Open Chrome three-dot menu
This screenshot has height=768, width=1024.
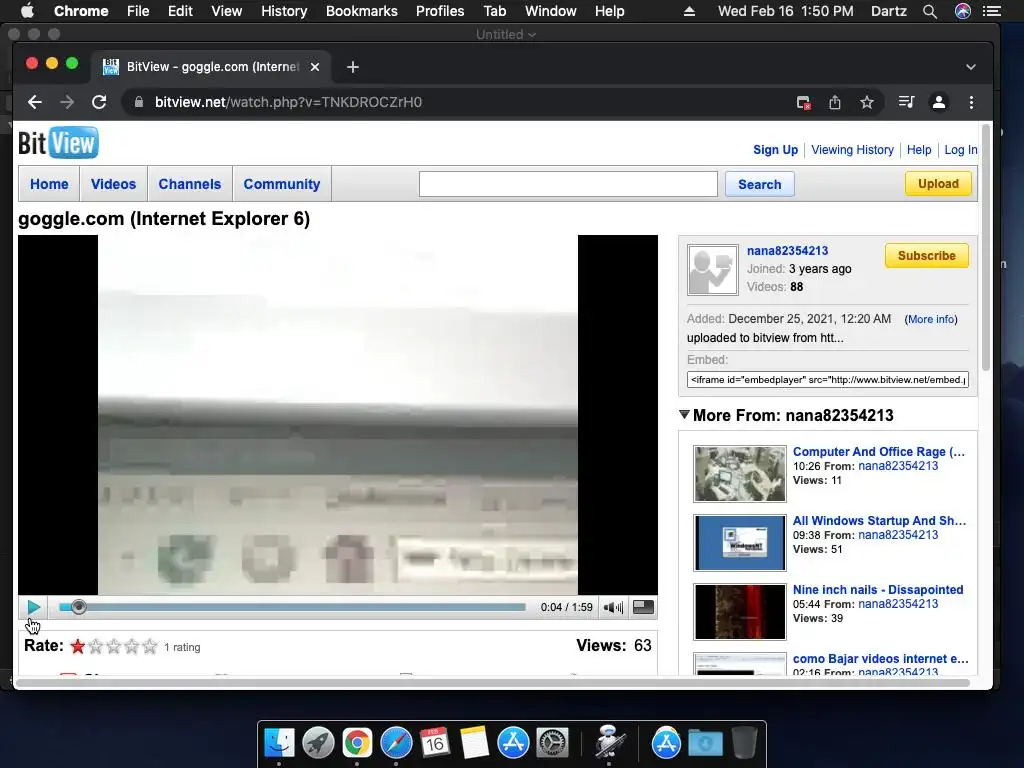(x=971, y=102)
